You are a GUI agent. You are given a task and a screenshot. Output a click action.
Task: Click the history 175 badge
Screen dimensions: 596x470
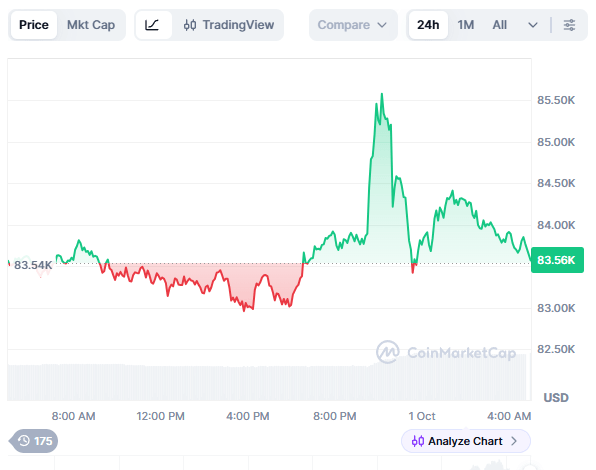[34, 441]
